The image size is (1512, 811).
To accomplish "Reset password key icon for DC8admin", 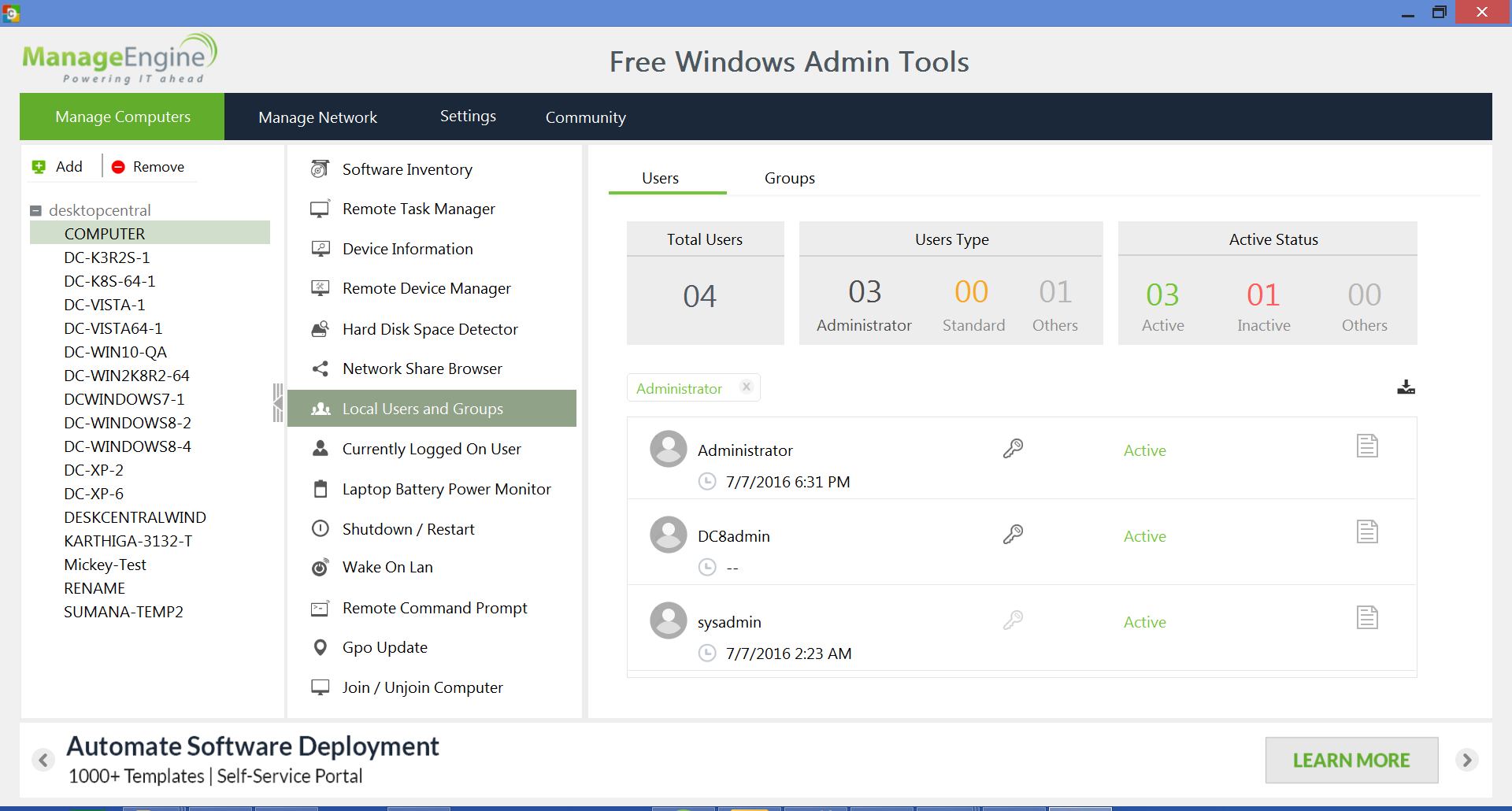I will pos(1013,534).
